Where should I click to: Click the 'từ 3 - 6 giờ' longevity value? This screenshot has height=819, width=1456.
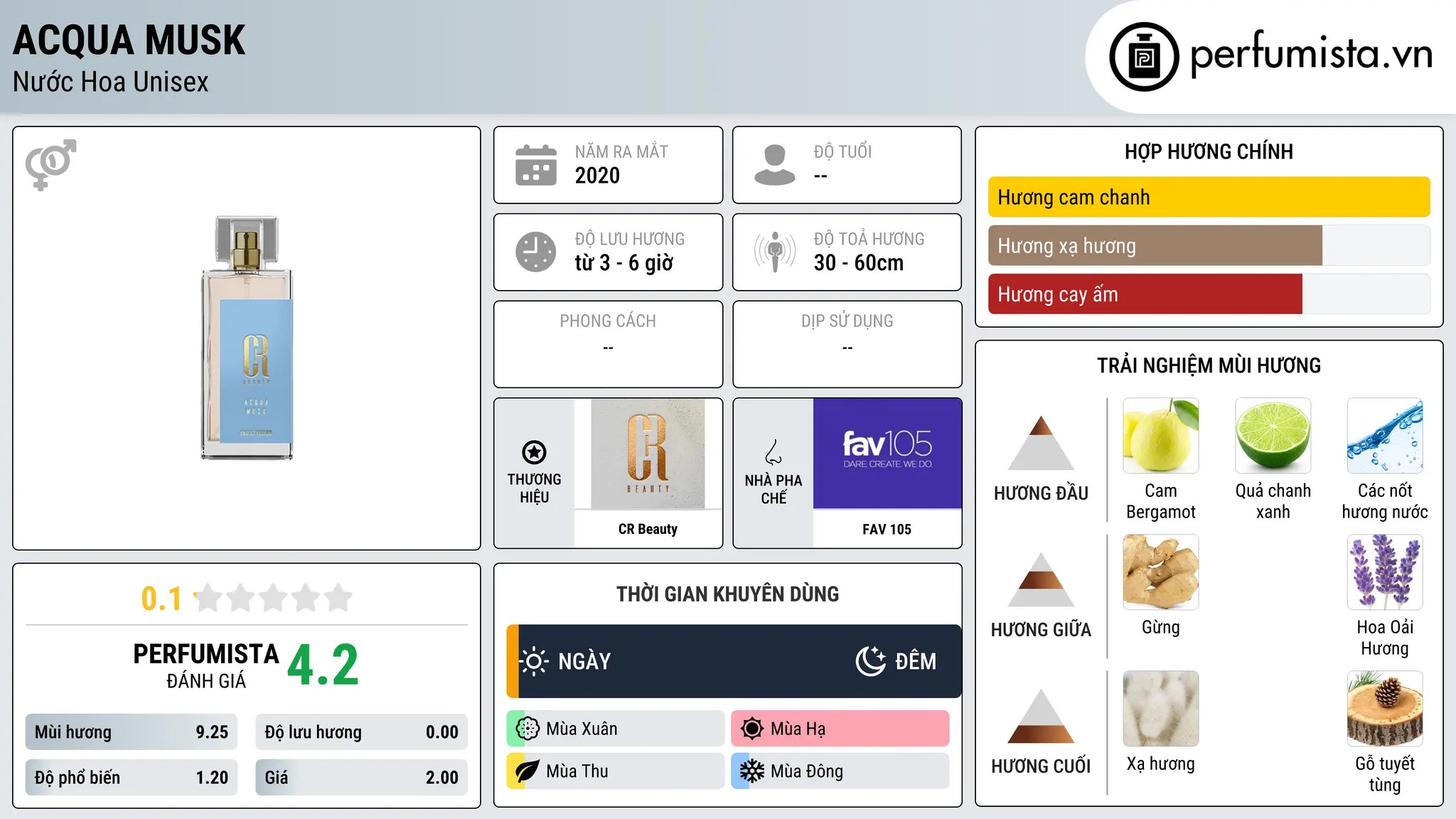click(624, 263)
